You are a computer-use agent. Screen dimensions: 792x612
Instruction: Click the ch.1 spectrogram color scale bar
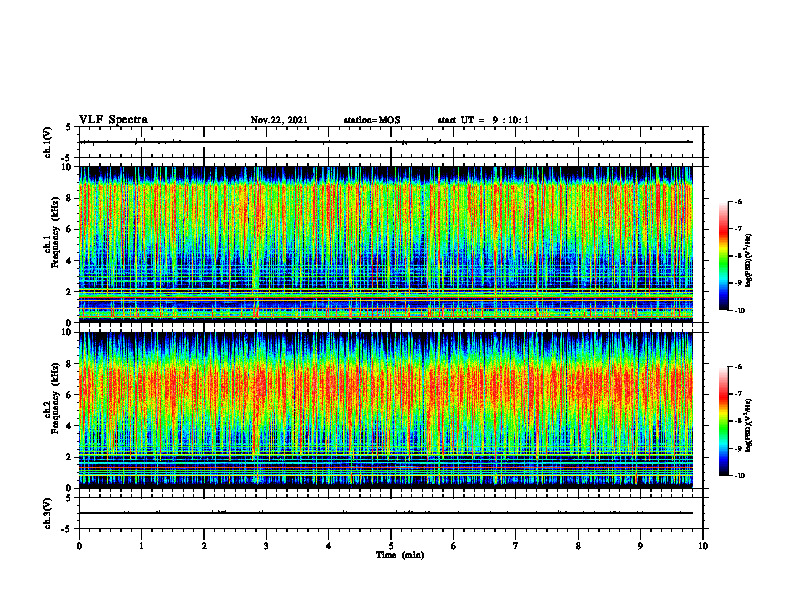(x=723, y=256)
